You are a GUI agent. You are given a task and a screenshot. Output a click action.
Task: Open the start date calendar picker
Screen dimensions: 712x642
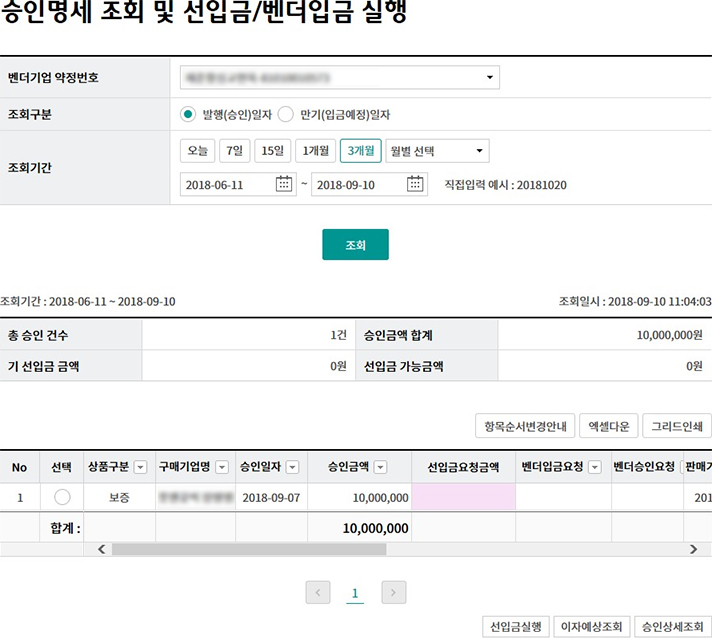point(285,184)
